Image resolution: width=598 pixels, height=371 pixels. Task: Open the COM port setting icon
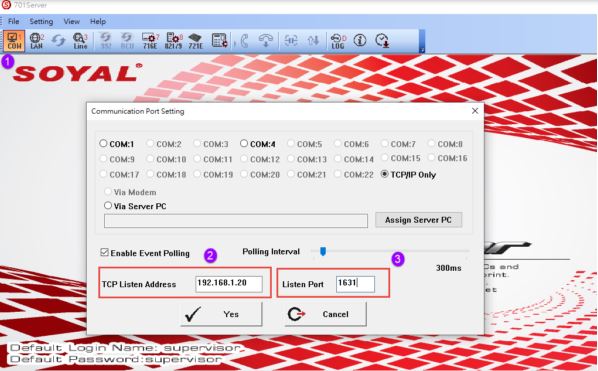click(x=14, y=40)
